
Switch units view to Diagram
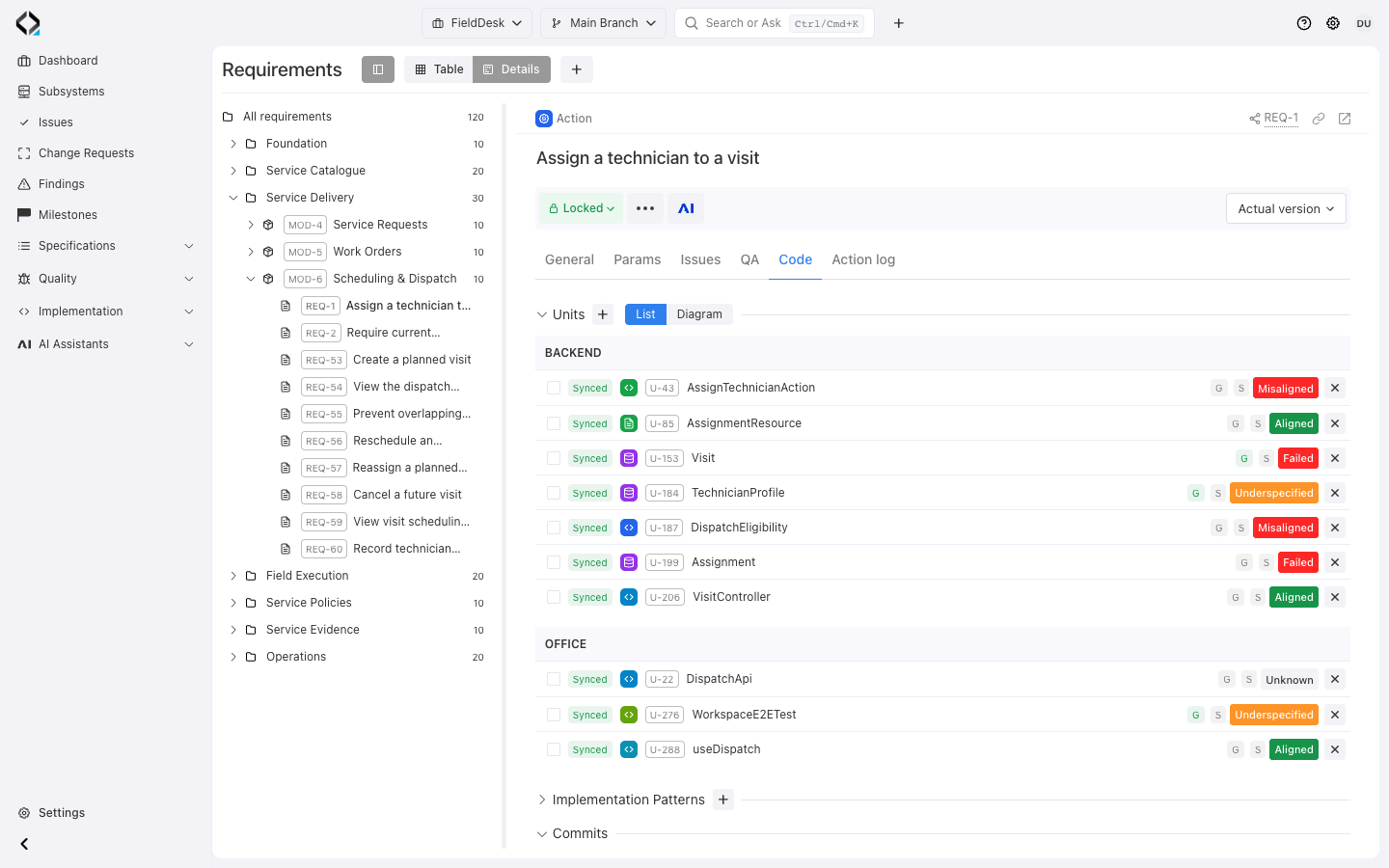click(x=699, y=314)
